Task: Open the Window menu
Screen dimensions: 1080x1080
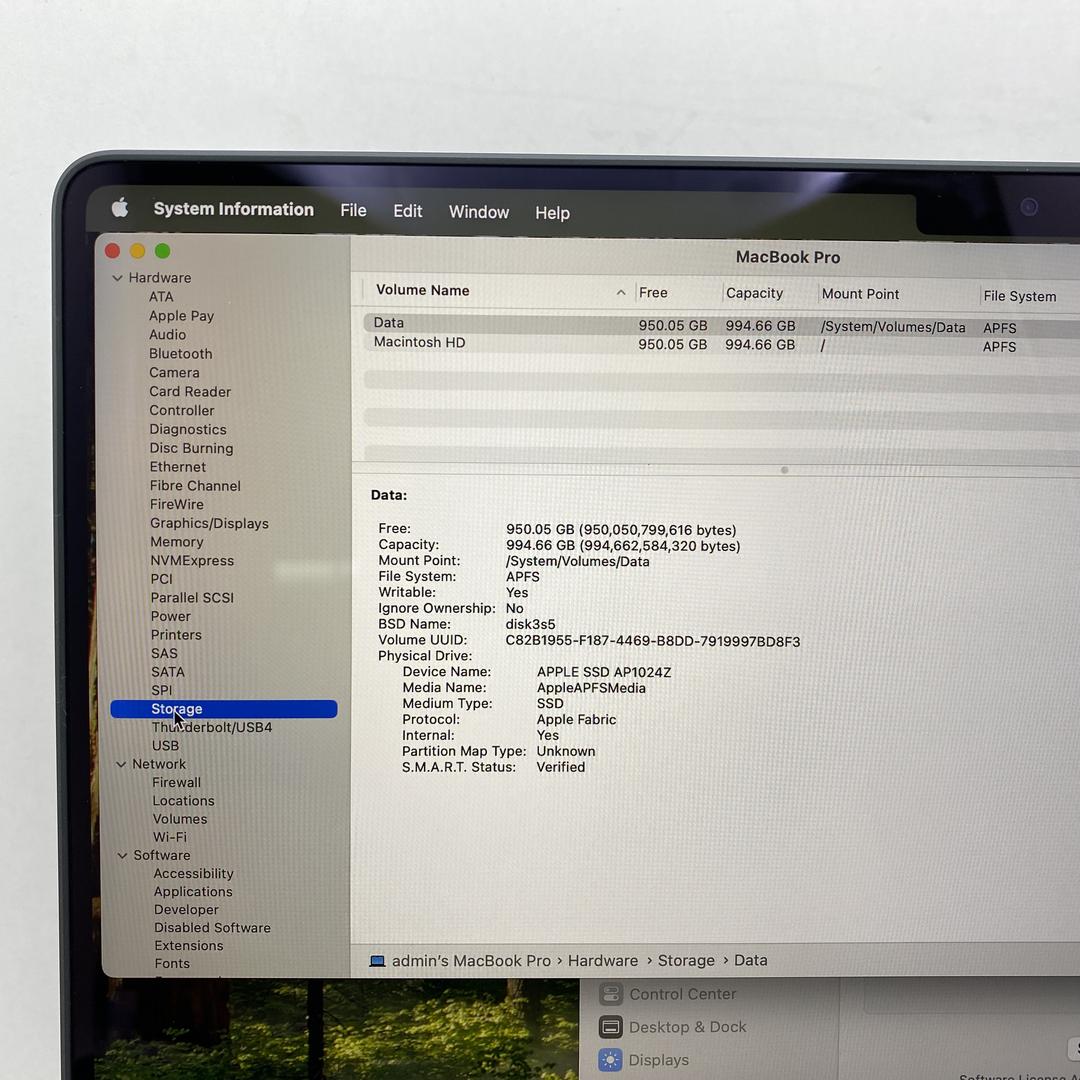Action: [x=478, y=212]
